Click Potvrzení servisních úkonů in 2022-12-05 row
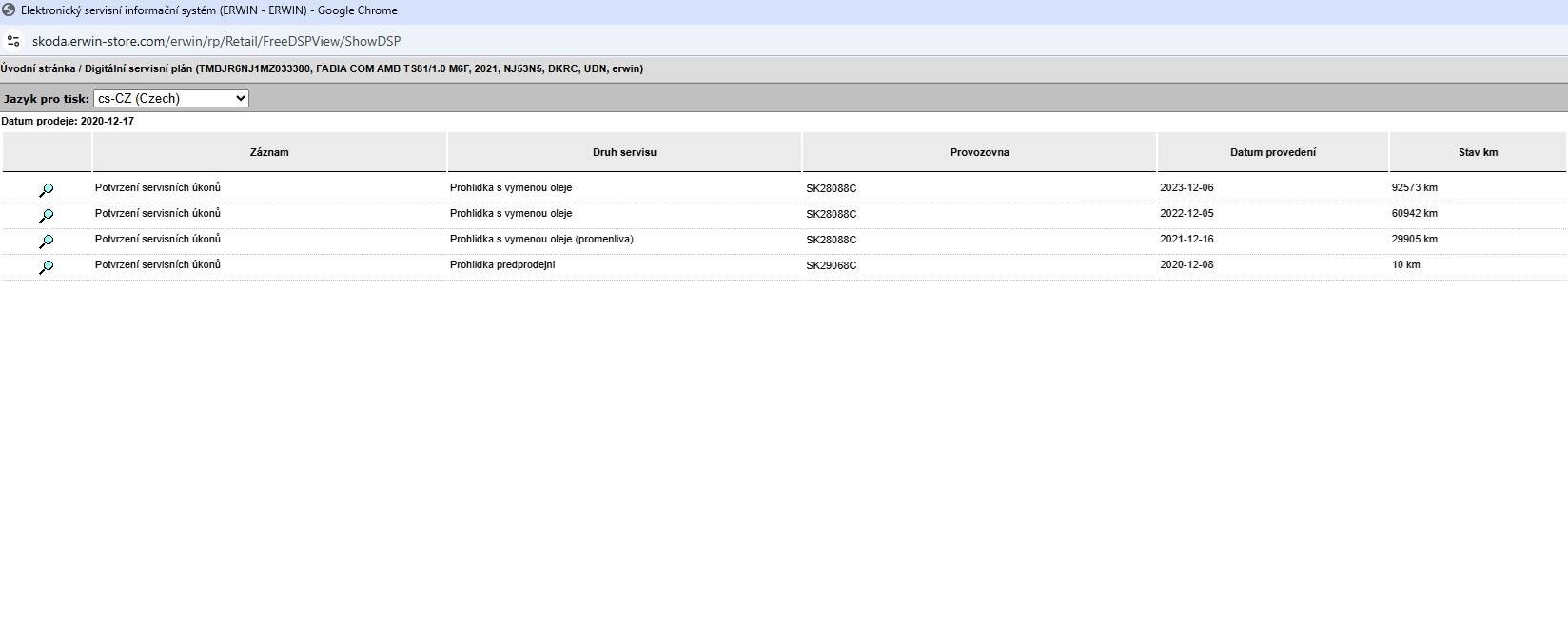 [x=158, y=213]
